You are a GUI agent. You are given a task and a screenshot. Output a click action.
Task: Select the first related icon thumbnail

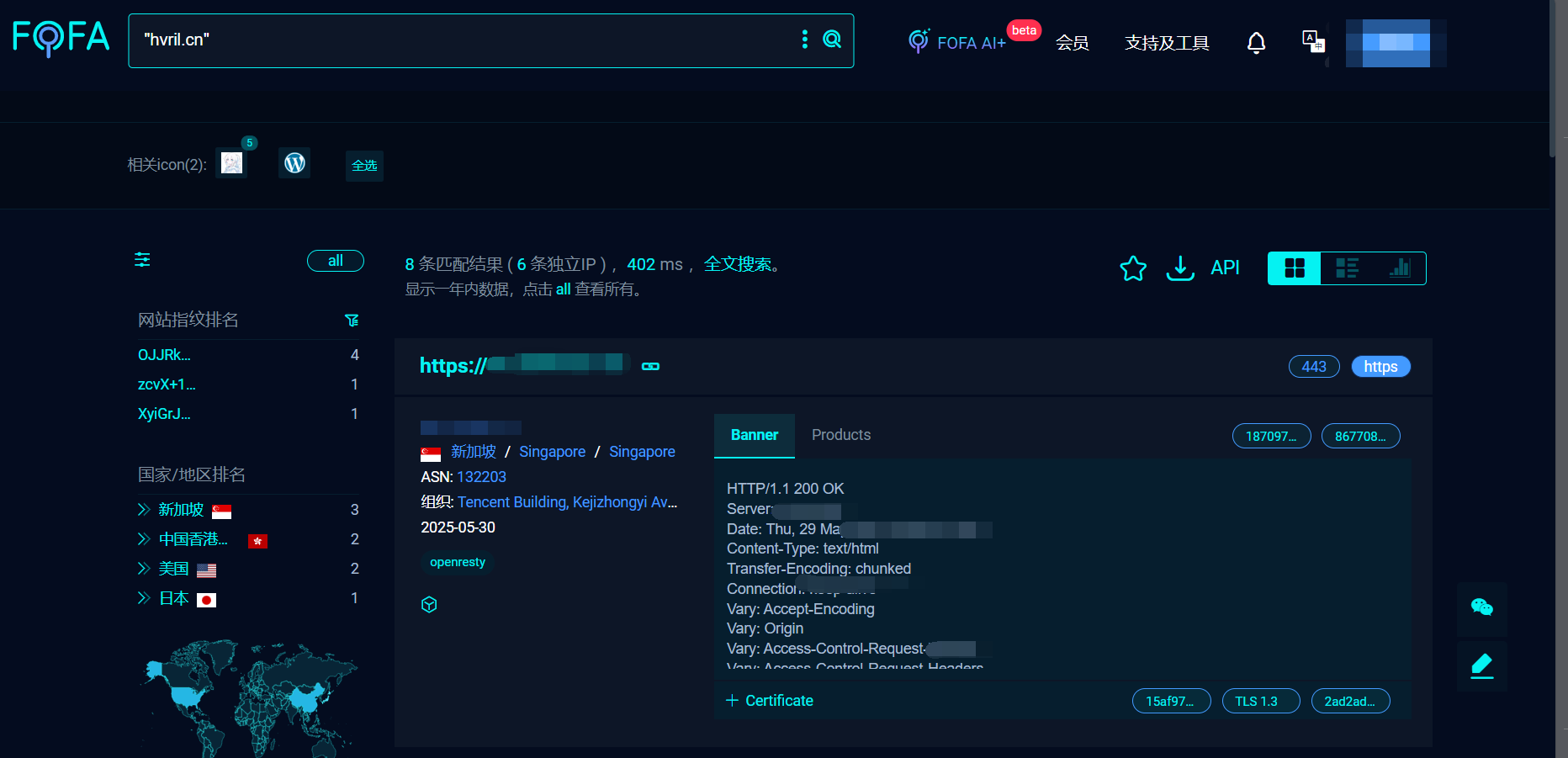[231, 163]
